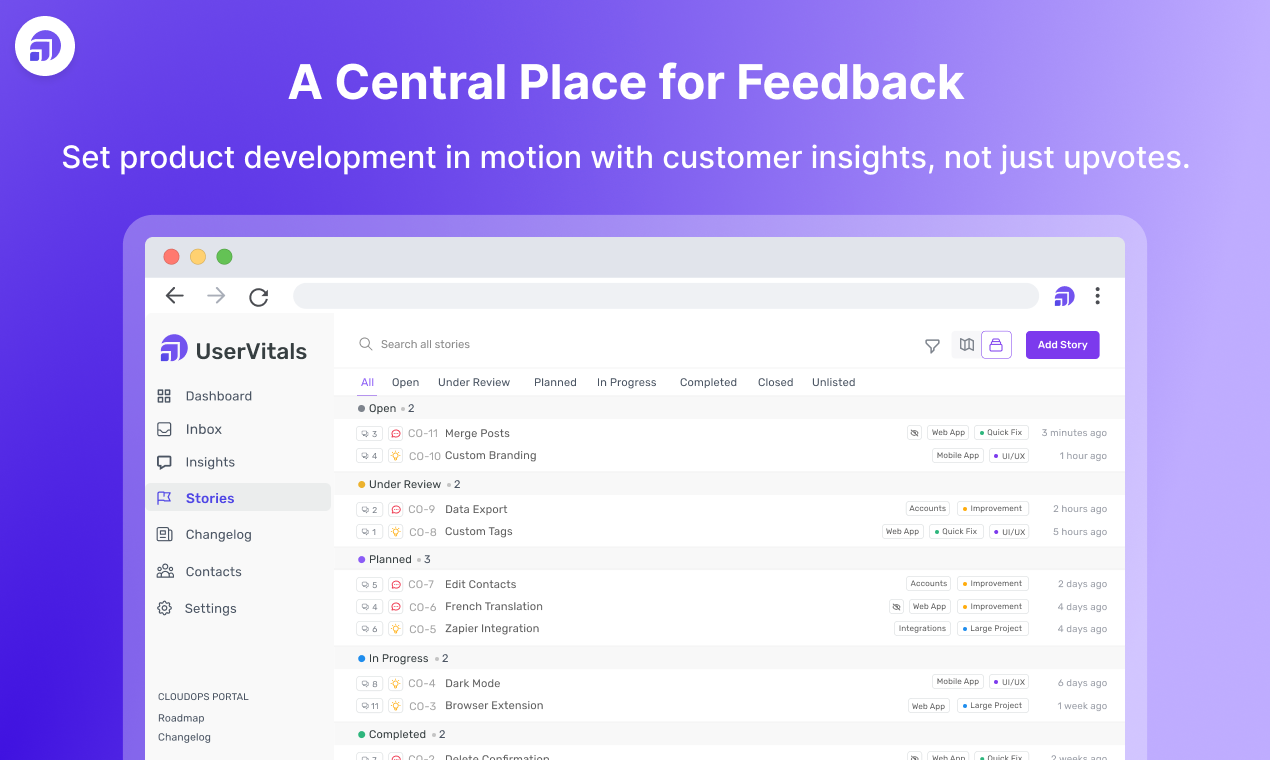The height and width of the screenshot is (760, 1270).
Task: Select the All tab
Action: (368, 382)
